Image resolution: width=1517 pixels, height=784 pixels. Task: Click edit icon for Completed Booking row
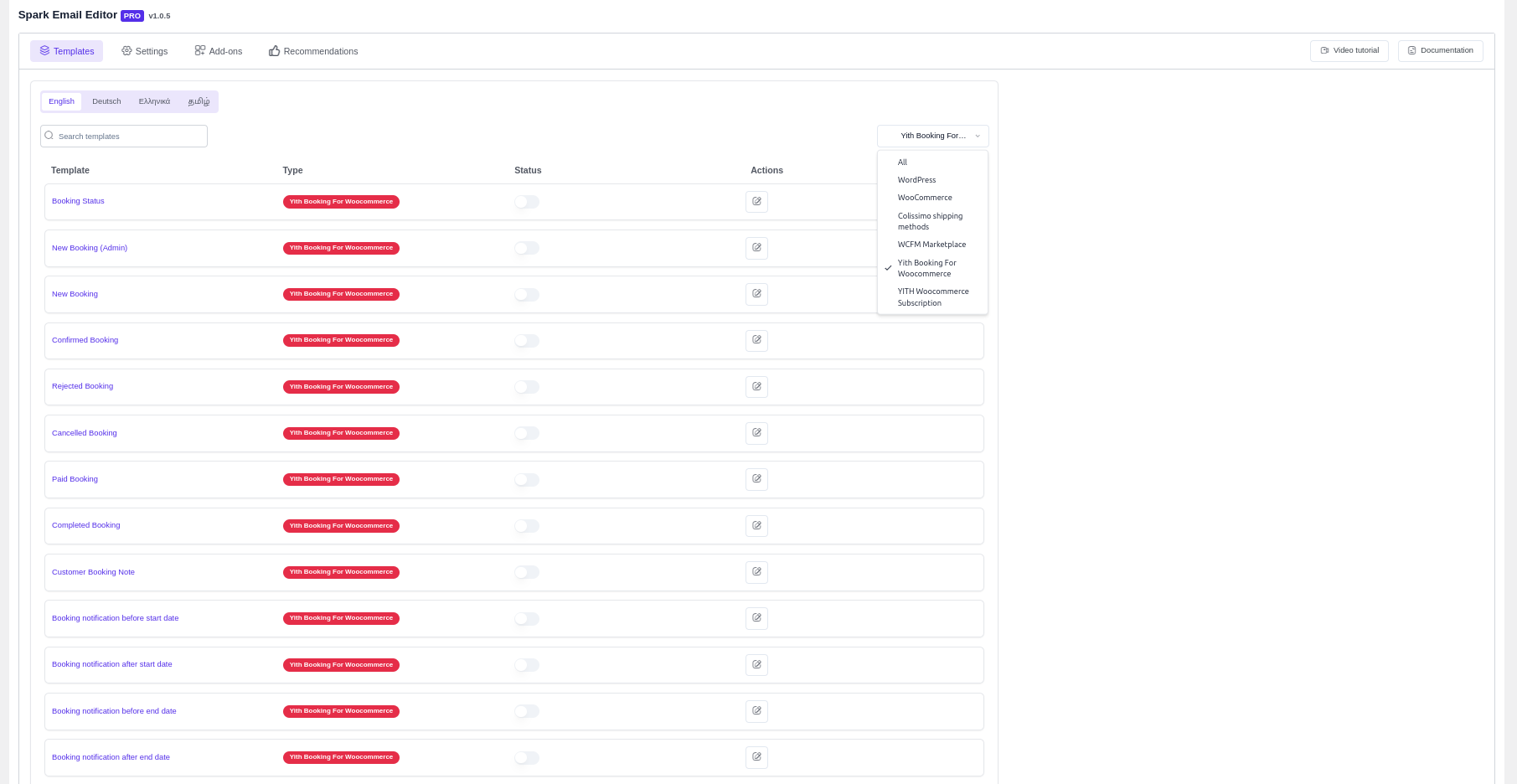pos(756,526)
